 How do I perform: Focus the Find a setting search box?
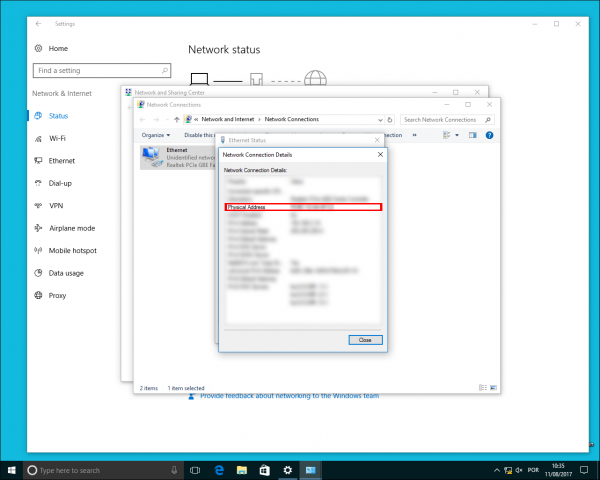pos(102,70)
